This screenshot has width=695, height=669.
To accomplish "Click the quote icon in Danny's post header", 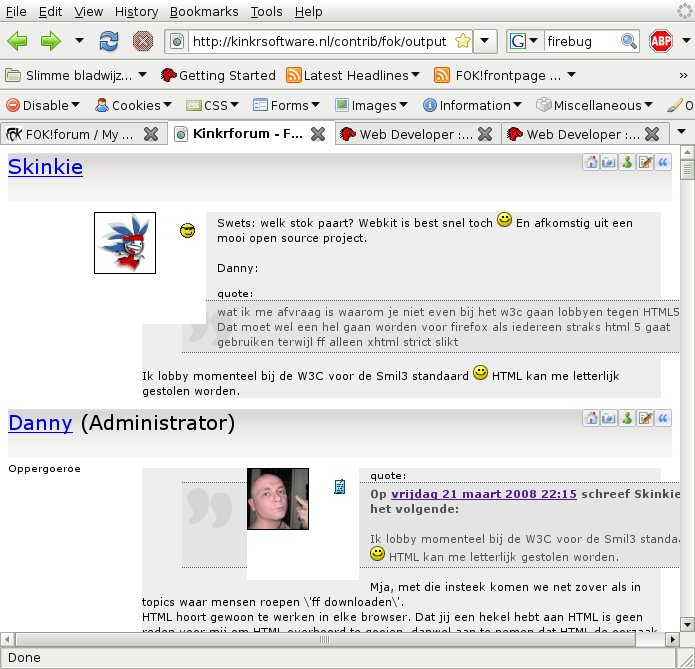I will pyautogui.click(x=662, y=418).
